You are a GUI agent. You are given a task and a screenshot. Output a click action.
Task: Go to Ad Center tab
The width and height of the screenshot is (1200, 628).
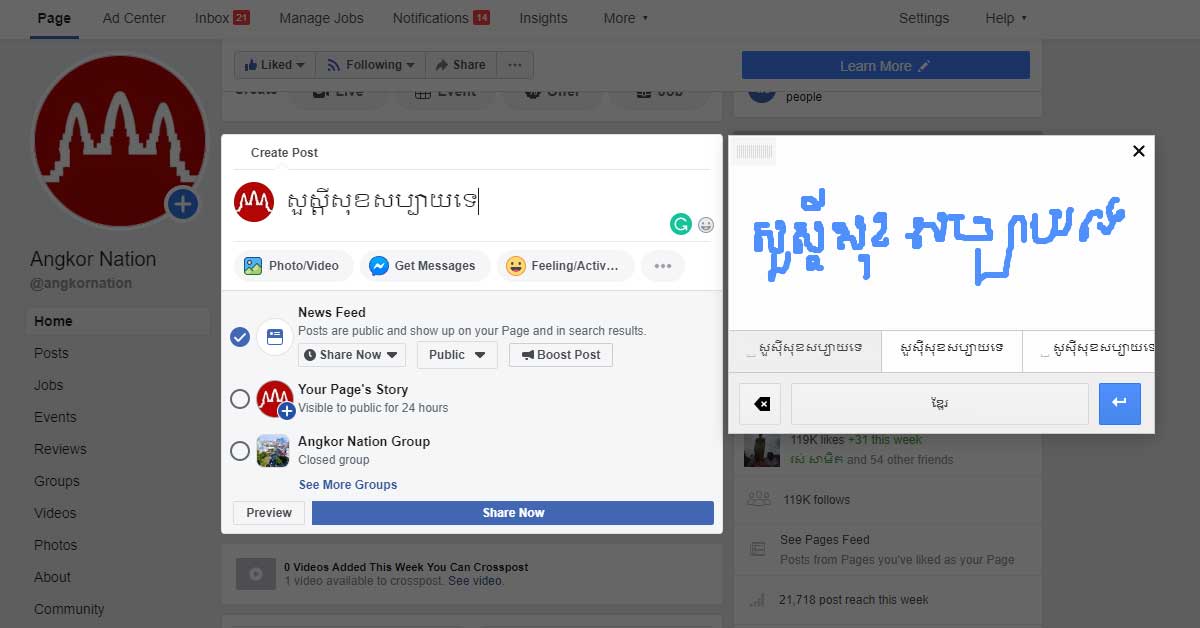[134, 18]
